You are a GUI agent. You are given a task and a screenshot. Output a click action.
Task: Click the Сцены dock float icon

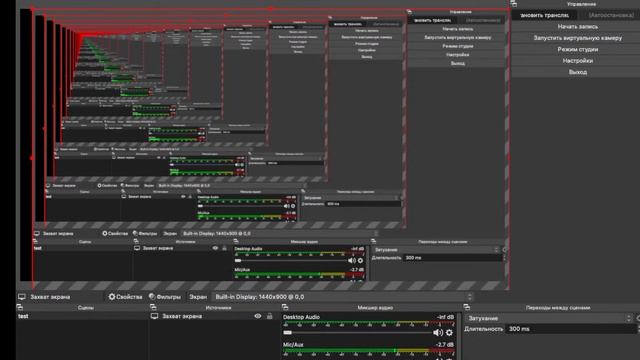click(20, 307)
